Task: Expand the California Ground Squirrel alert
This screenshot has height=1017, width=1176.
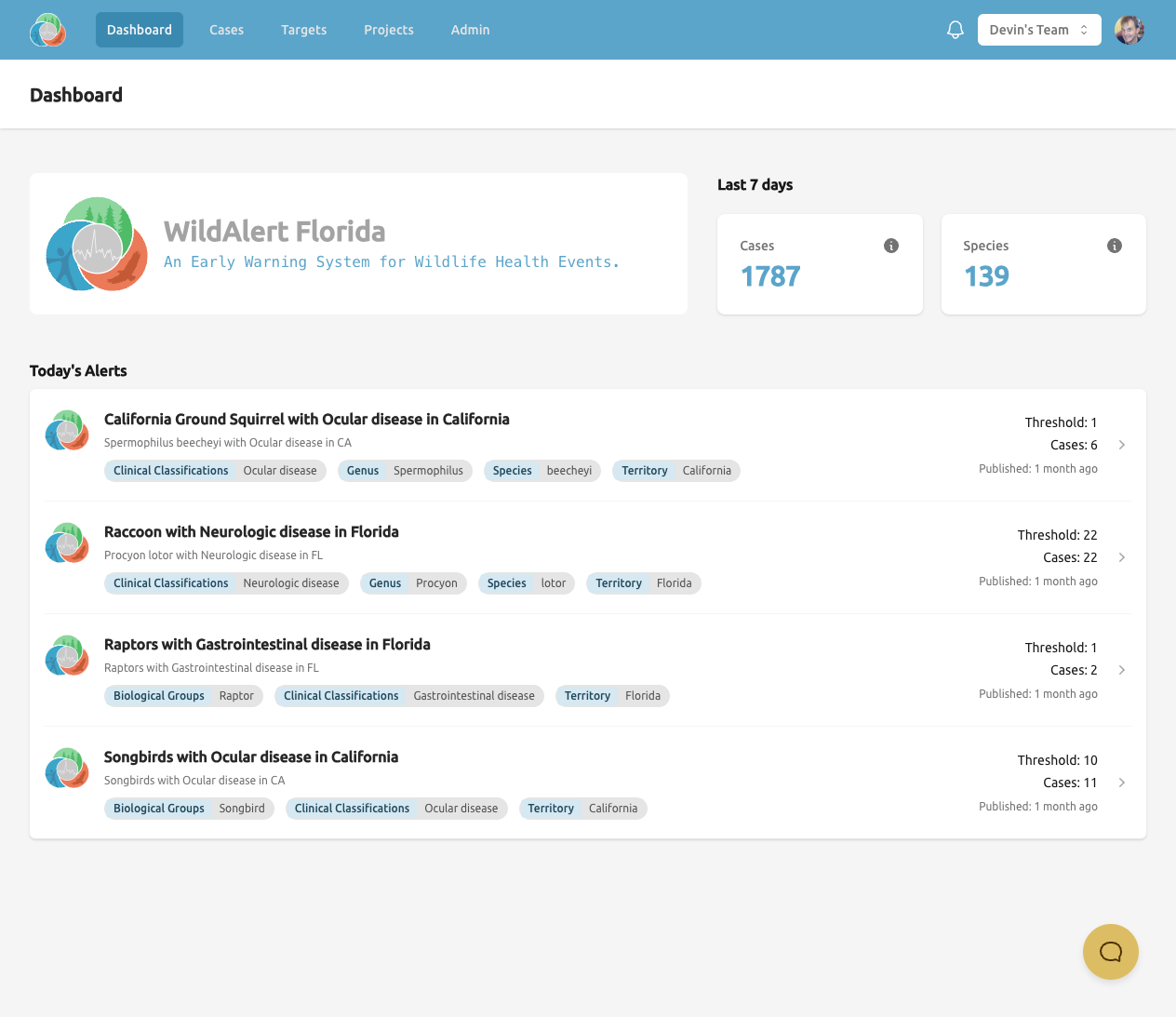Action: tap(1122, 445)
